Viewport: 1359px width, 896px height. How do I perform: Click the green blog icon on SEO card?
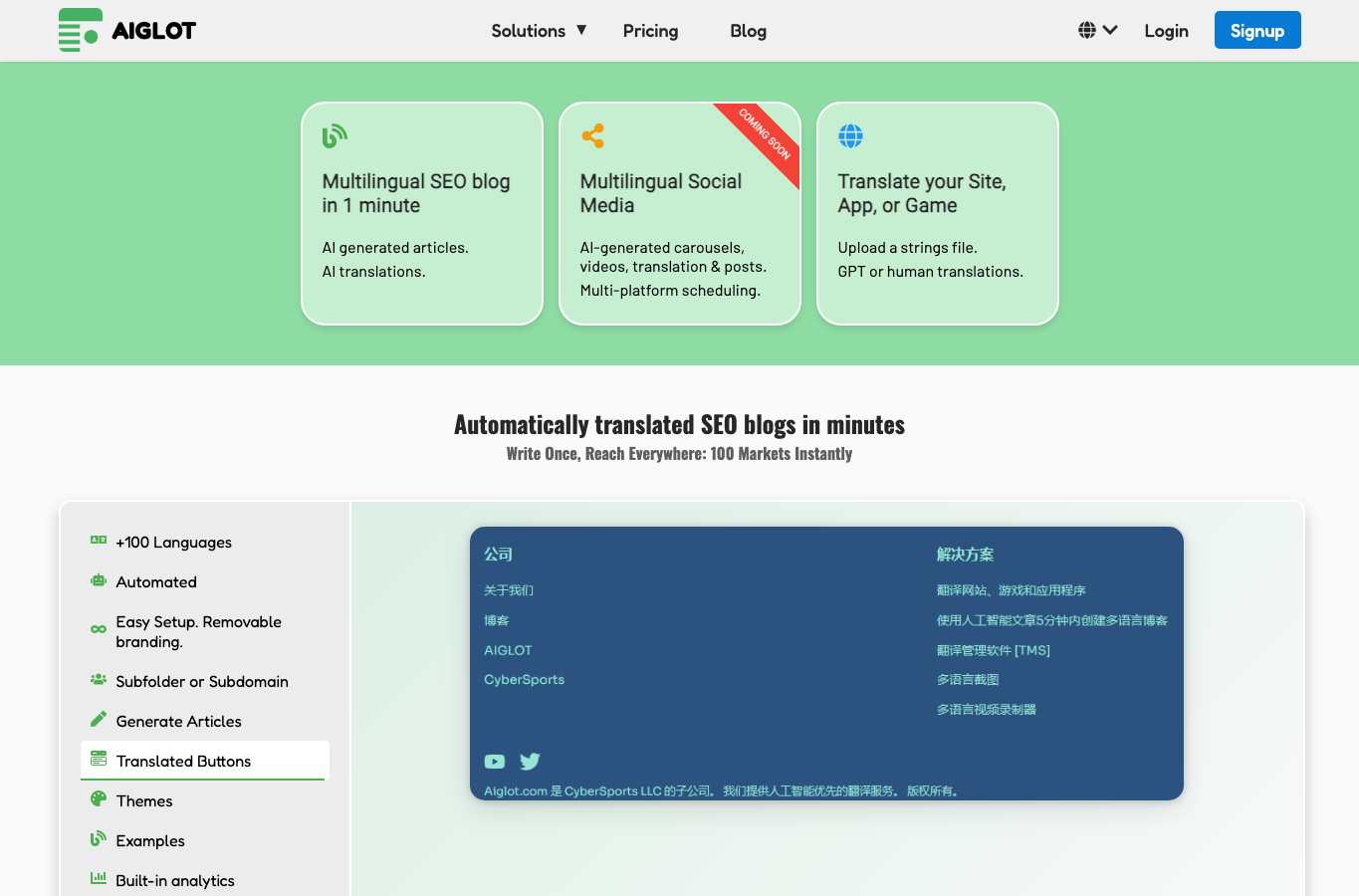[x=335, y=135]
